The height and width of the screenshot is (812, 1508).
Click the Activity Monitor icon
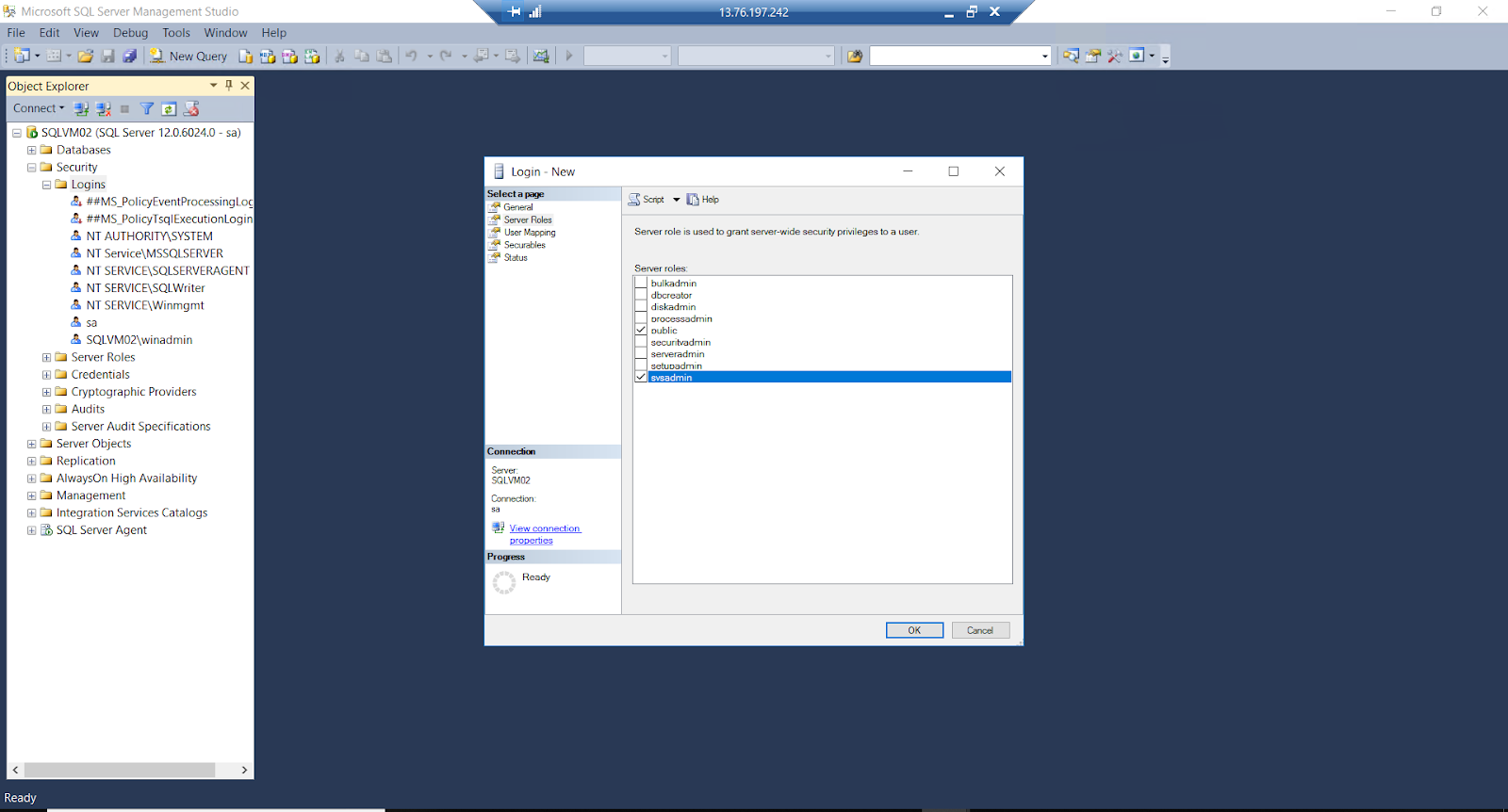[x=541, y=56]
